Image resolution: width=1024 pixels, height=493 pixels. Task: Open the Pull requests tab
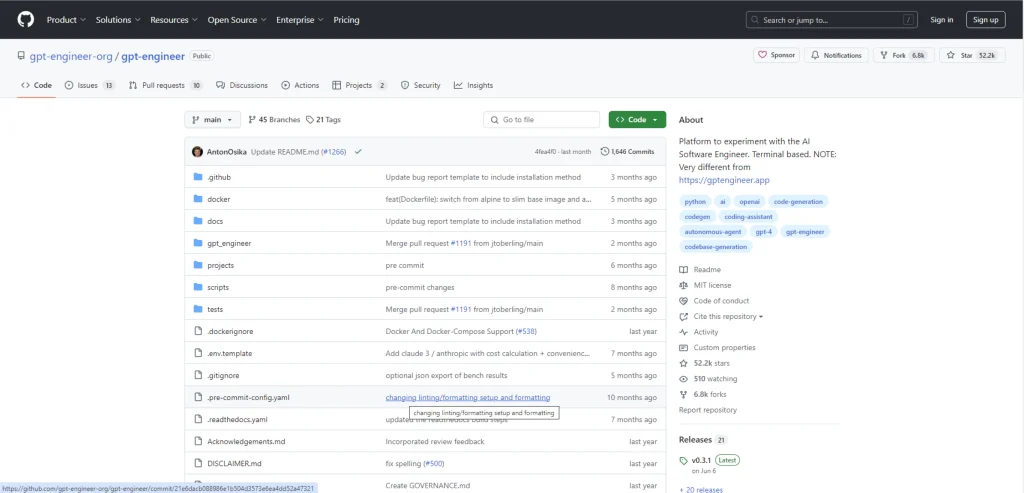(166, 86)
